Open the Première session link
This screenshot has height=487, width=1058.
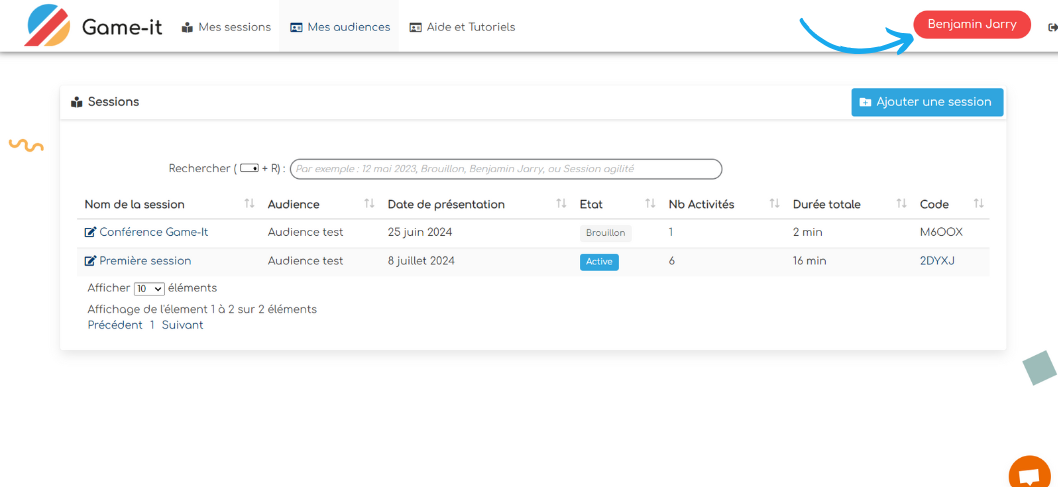pyautogui.click(x=145, y=260)
